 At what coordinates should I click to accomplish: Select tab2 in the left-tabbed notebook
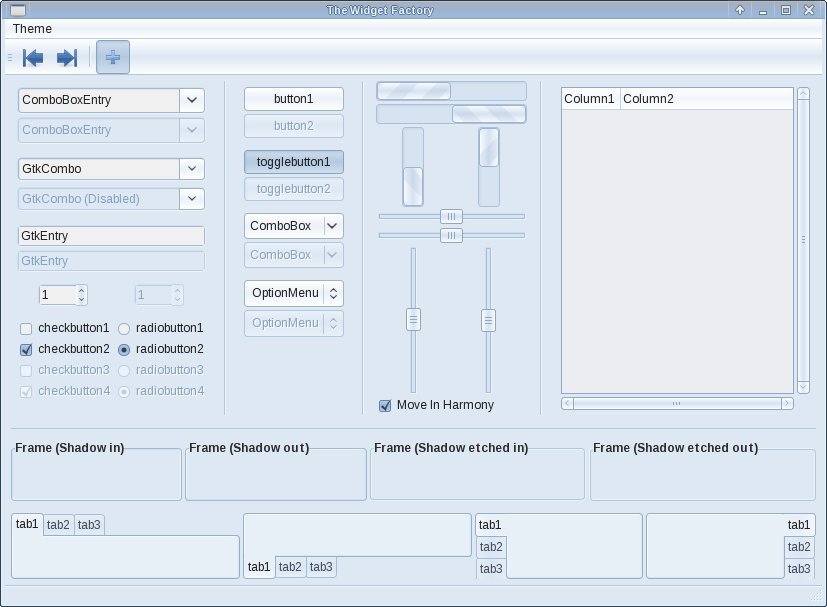(x=491, y=547)
